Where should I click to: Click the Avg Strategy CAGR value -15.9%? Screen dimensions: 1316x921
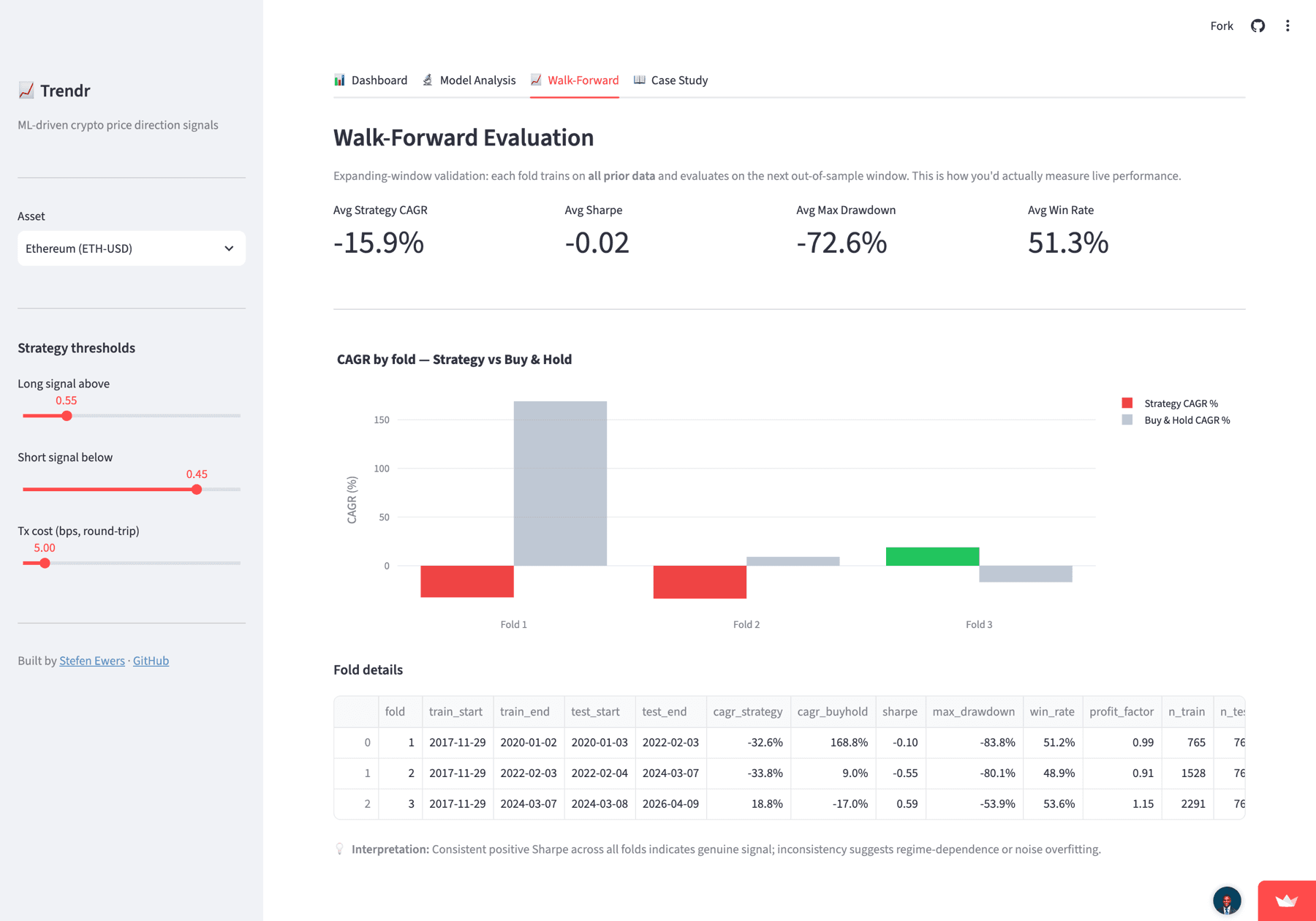[x=379, y=243]
